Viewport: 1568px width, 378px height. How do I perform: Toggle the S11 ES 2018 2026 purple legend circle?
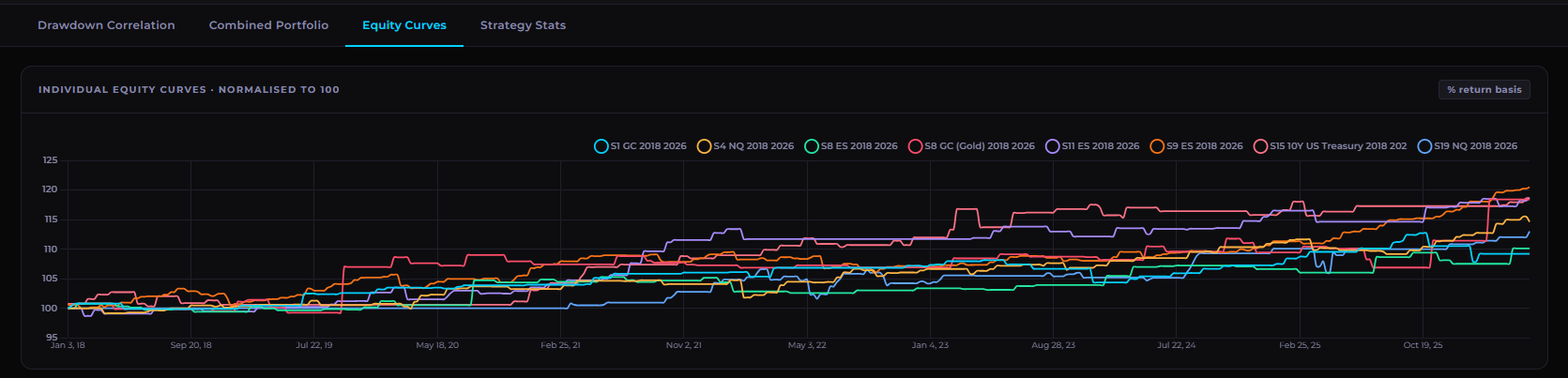coord(1053,146)
